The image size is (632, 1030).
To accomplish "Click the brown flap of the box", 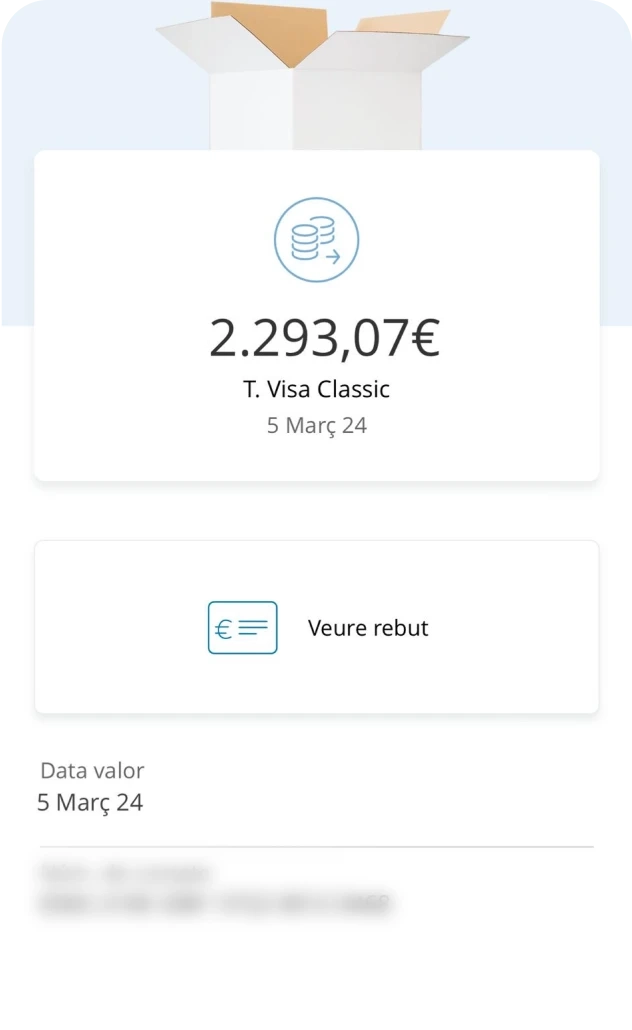I will coord(270,30).
